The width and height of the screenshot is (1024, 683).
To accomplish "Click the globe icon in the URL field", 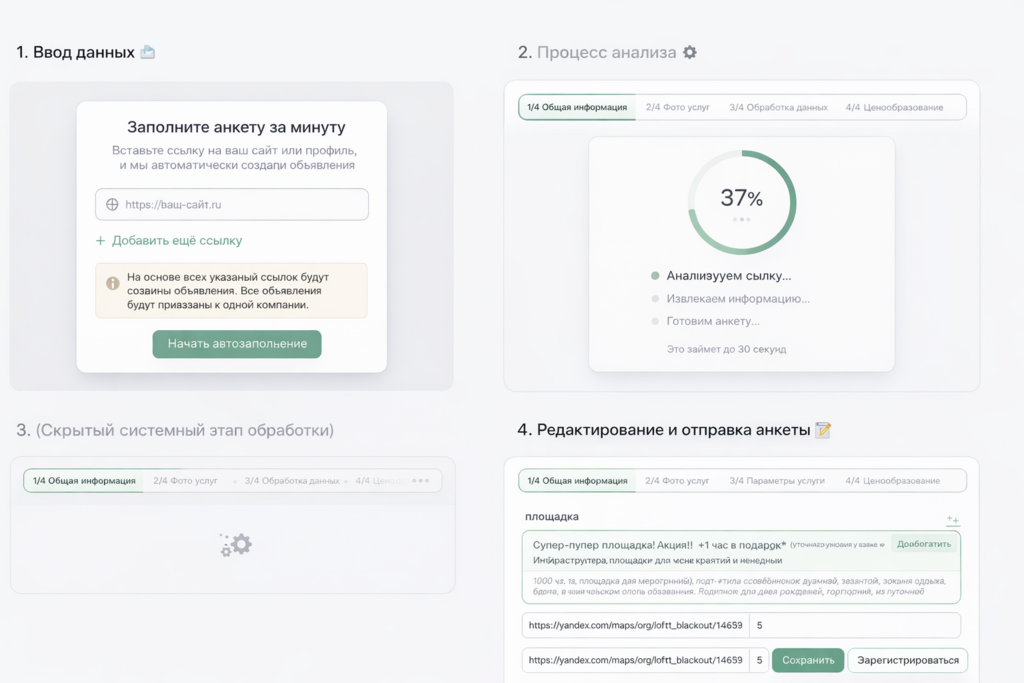I will tap(112, 205).
